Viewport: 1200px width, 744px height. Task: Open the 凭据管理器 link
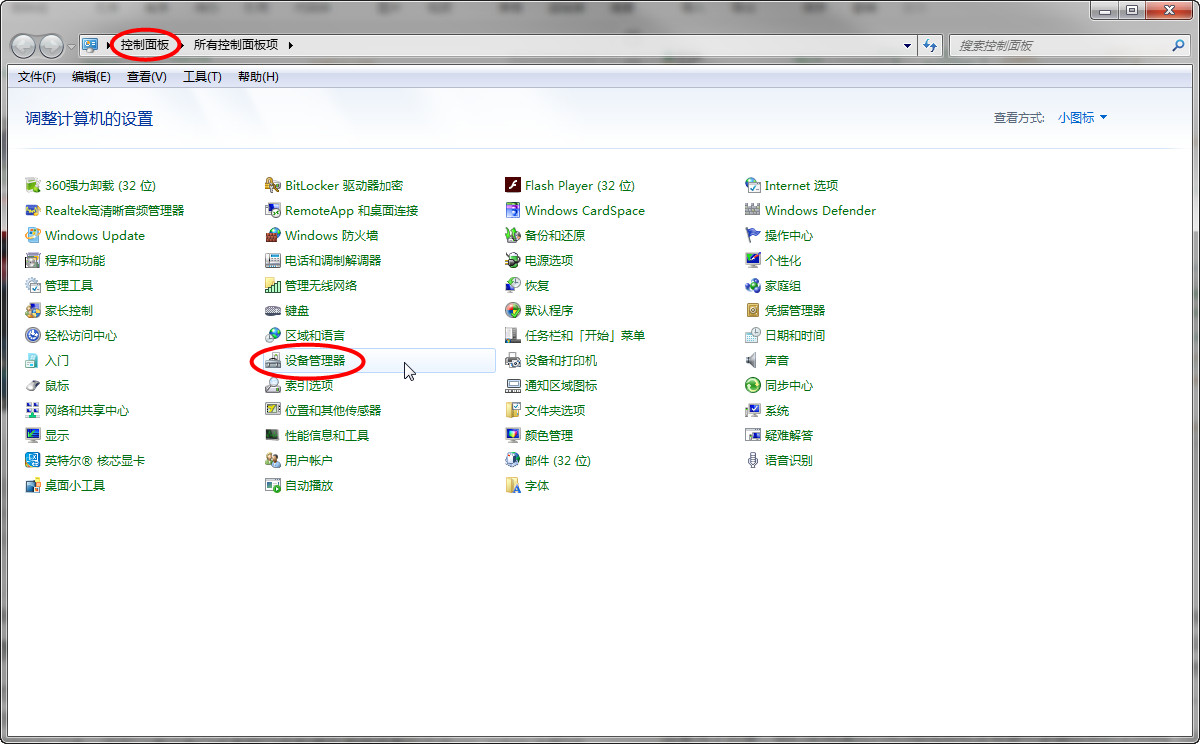[795, 310]
